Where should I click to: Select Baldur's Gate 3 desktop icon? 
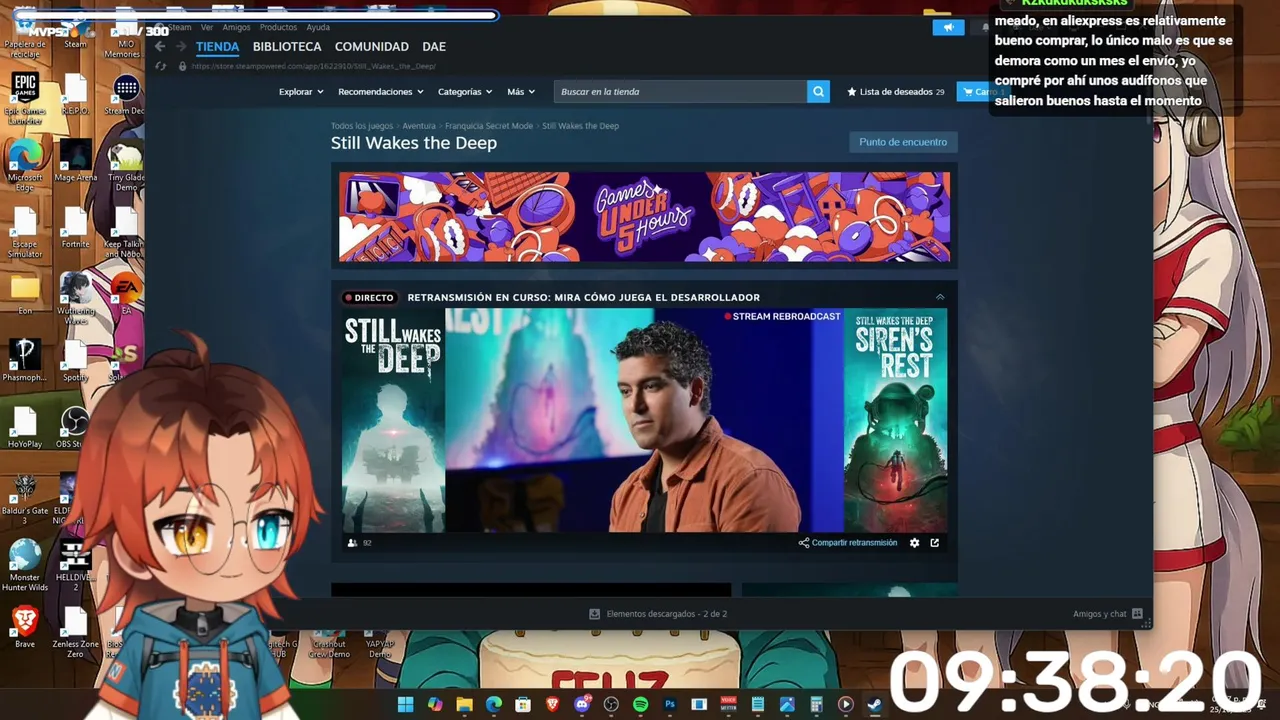click(x=25, y=498)
